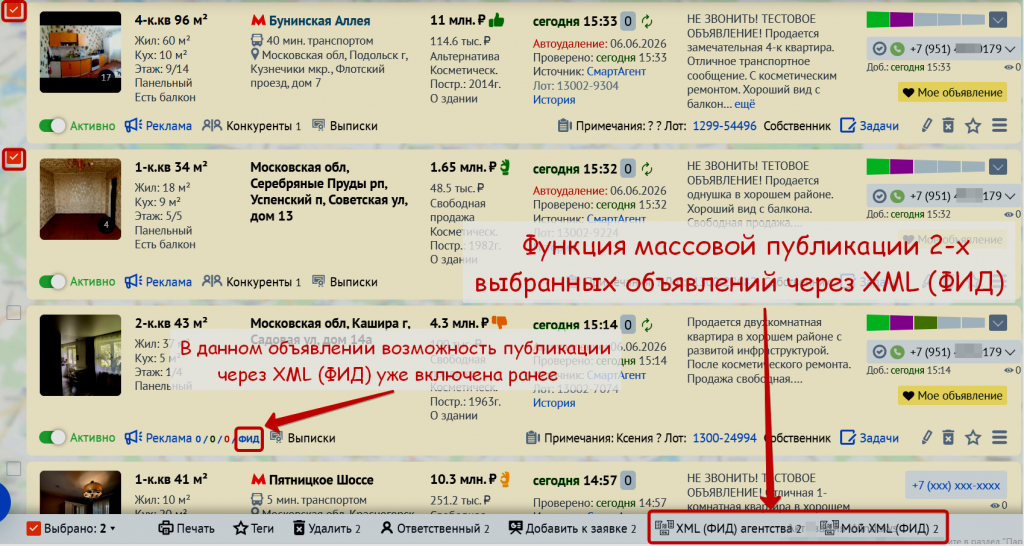
Task: Delete the 2-к.кв 43 м² listing
Action: (948, 438)
